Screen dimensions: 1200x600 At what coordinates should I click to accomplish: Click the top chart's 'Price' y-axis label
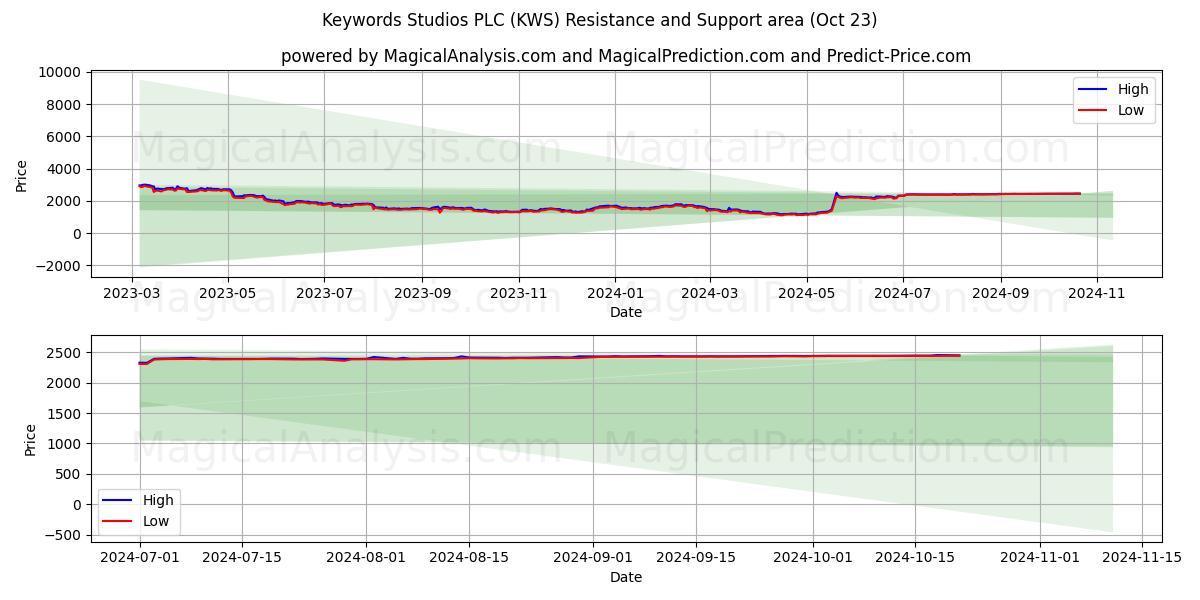click(x=22, y=175)
